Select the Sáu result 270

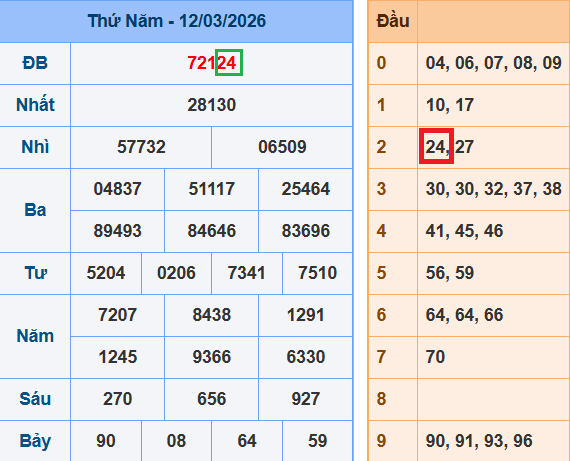[x=117, y=399]
